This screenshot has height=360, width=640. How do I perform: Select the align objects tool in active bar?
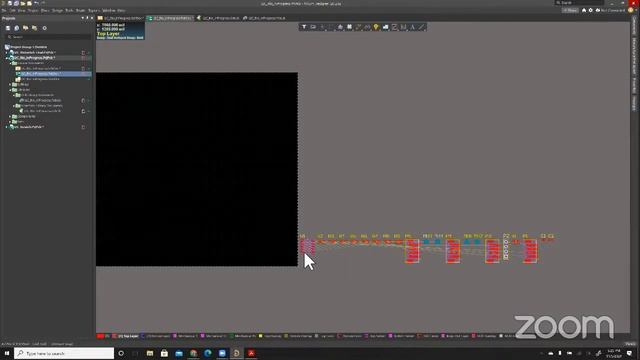(340, 27)
